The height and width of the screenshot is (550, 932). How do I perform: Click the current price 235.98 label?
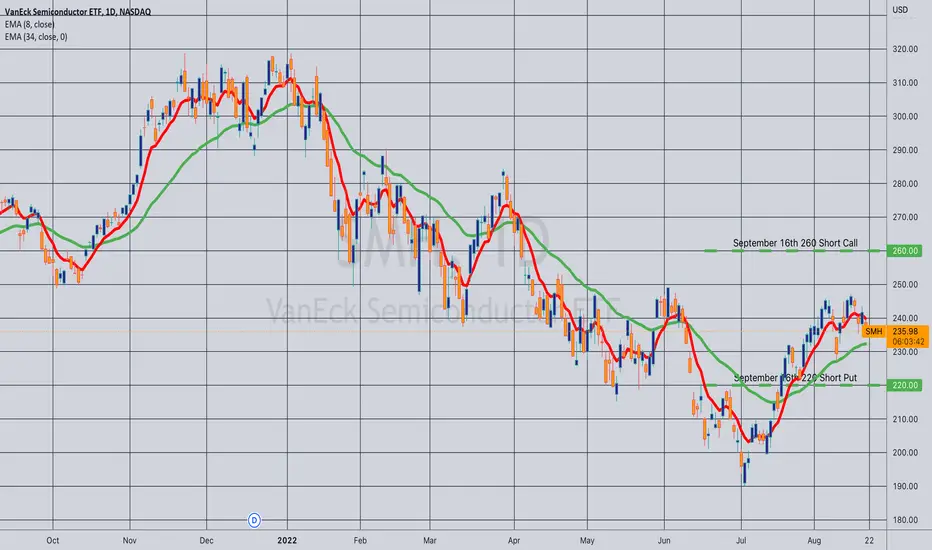click(x=905, y=332)
